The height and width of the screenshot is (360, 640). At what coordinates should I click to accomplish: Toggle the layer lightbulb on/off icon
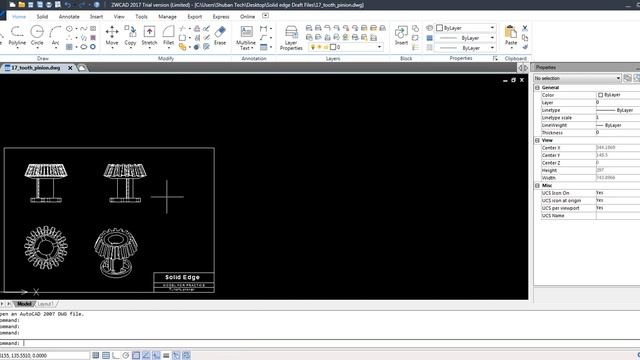tap(313, 47)
